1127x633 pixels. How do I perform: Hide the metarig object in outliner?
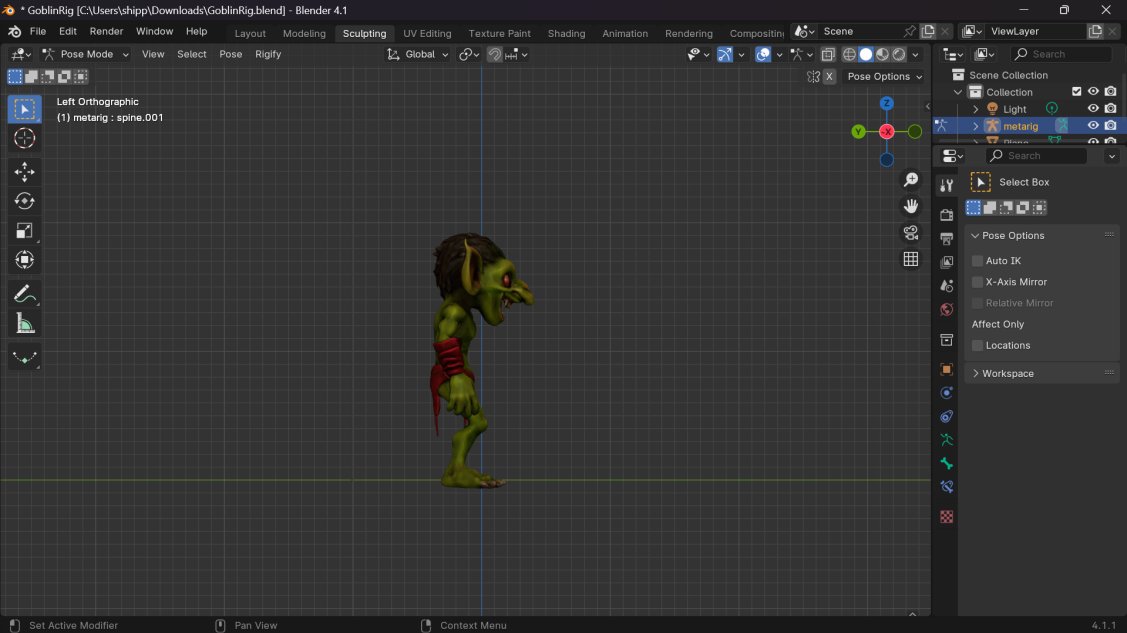[1093, 126]
